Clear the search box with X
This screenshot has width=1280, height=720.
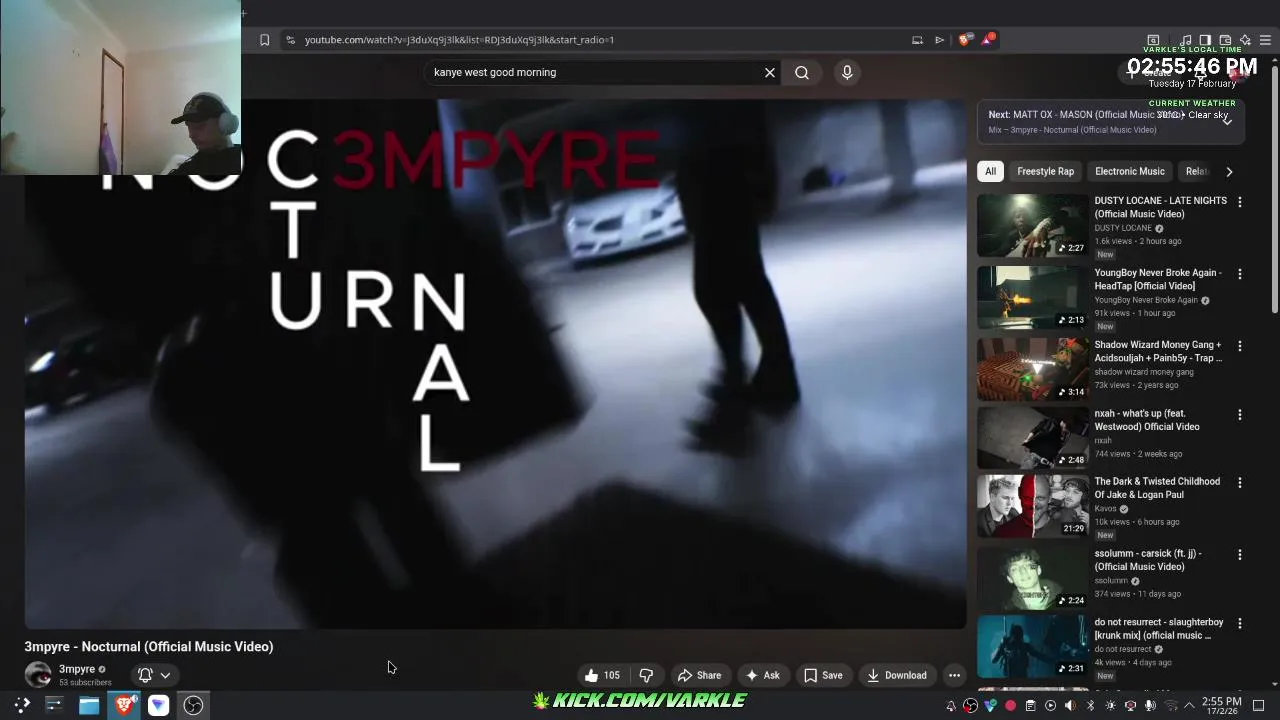coord(770,72)
